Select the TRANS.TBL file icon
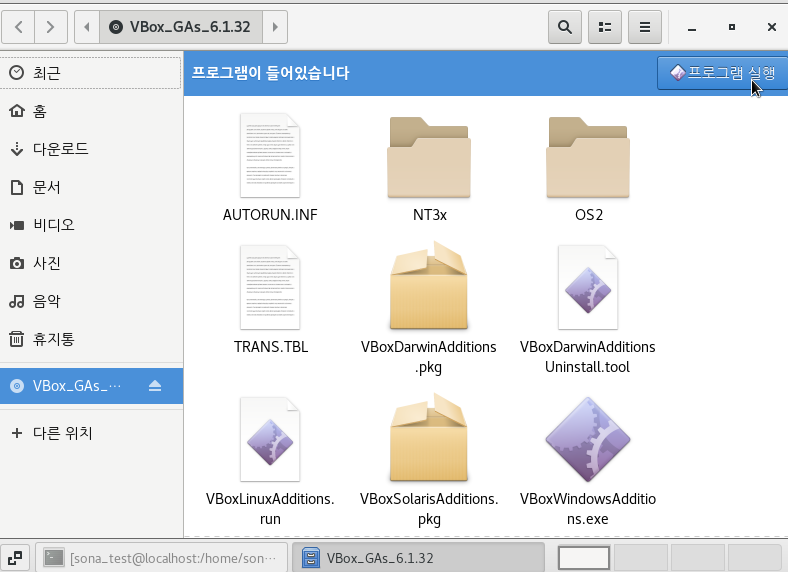788x572 pixels. 270,288
